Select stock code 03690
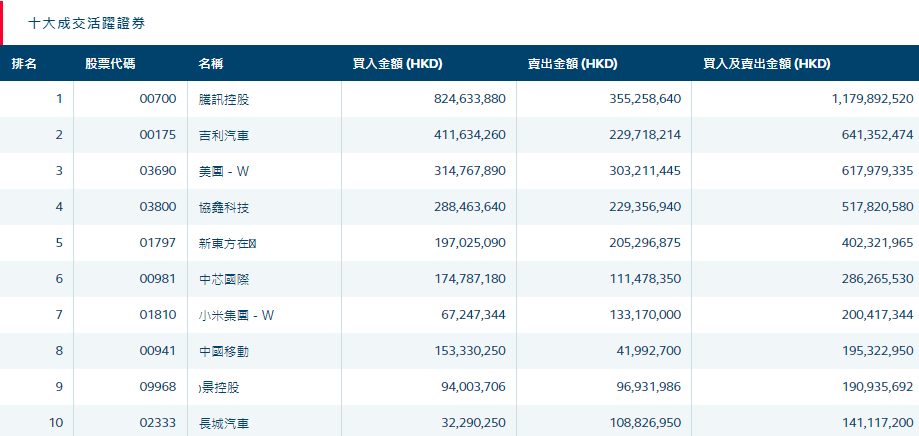The image size is (919, 436). 158,171
